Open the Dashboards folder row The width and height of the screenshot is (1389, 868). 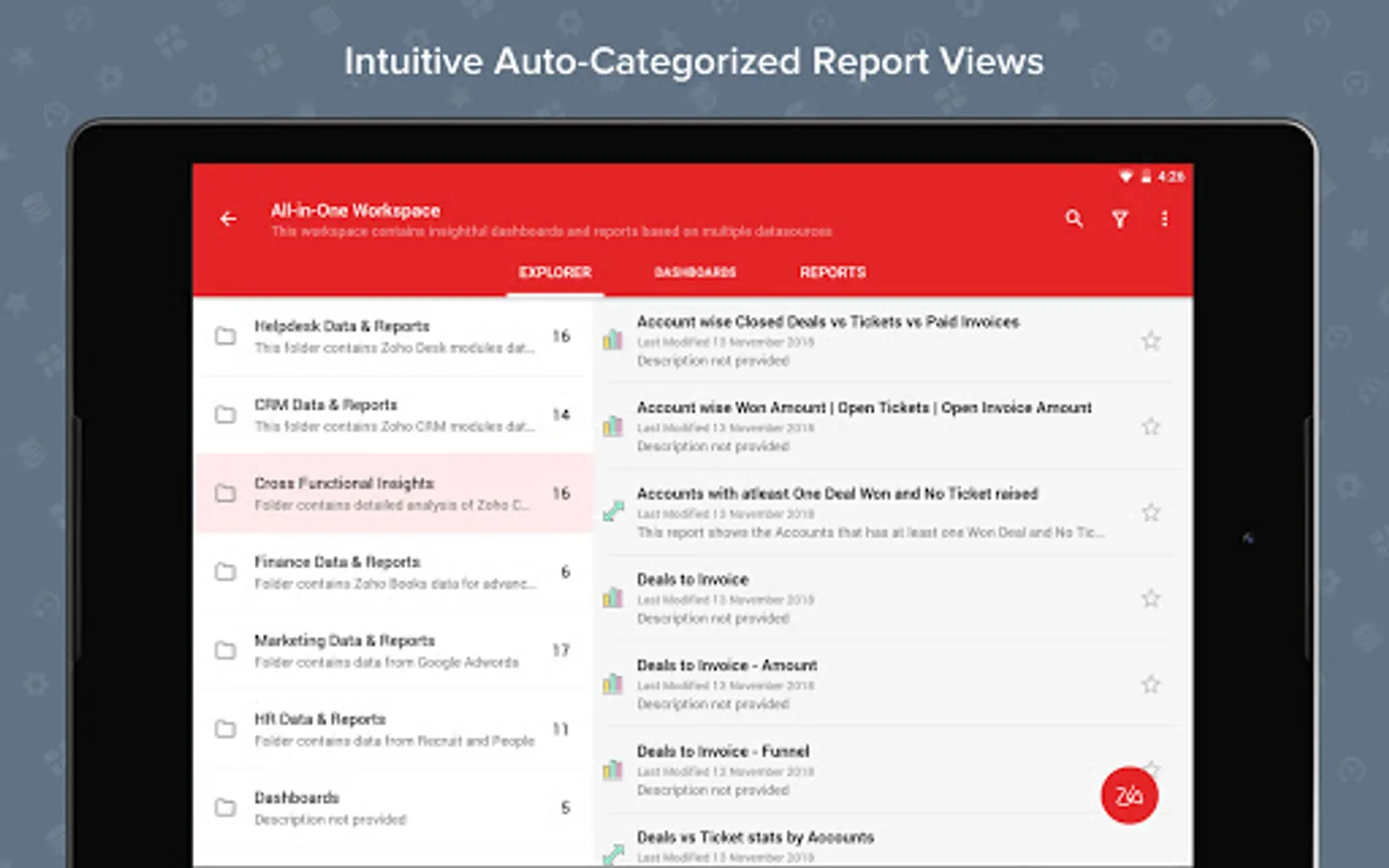[x=394, y=808]
